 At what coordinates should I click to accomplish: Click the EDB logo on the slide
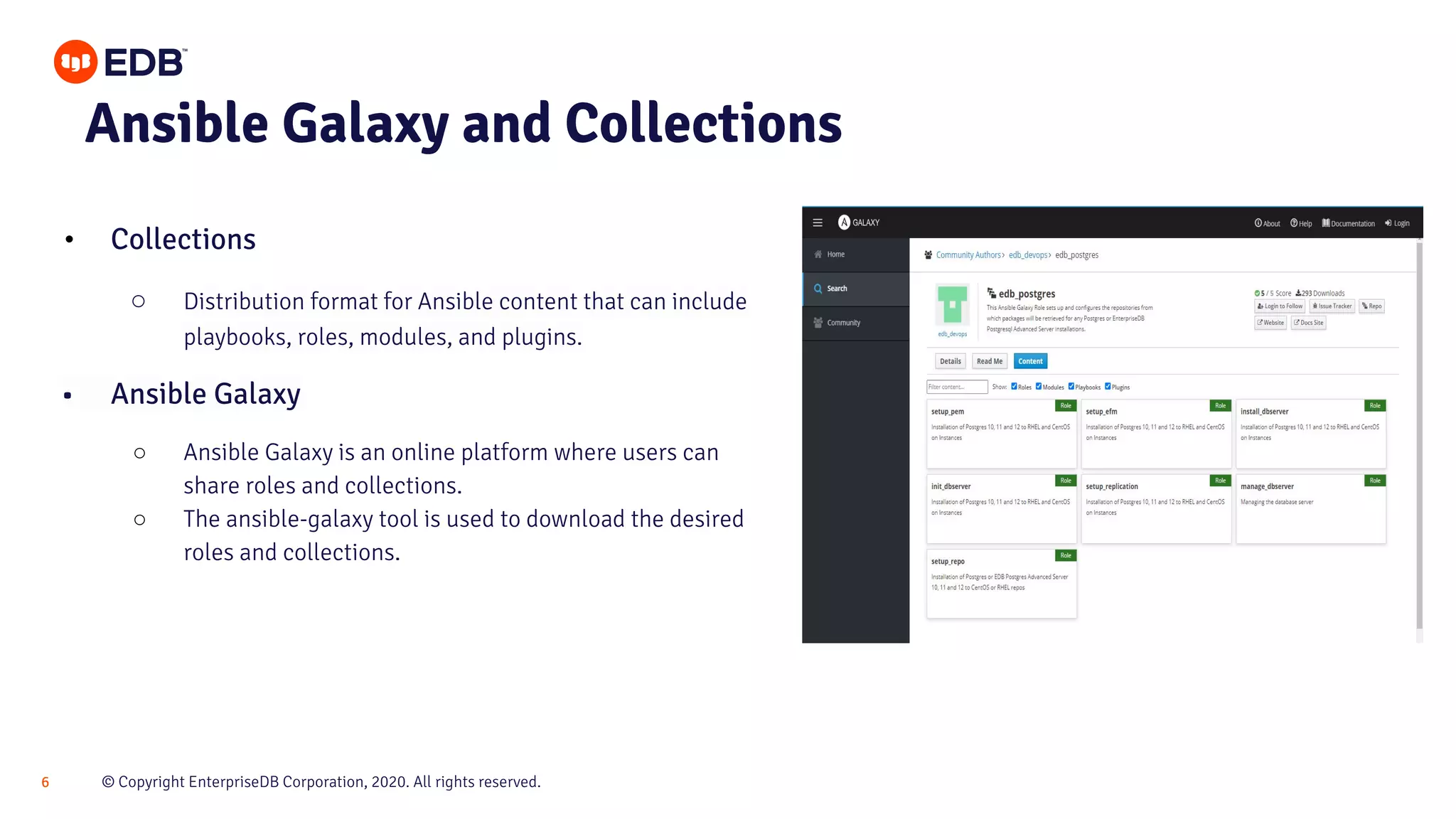click(121, 62)
